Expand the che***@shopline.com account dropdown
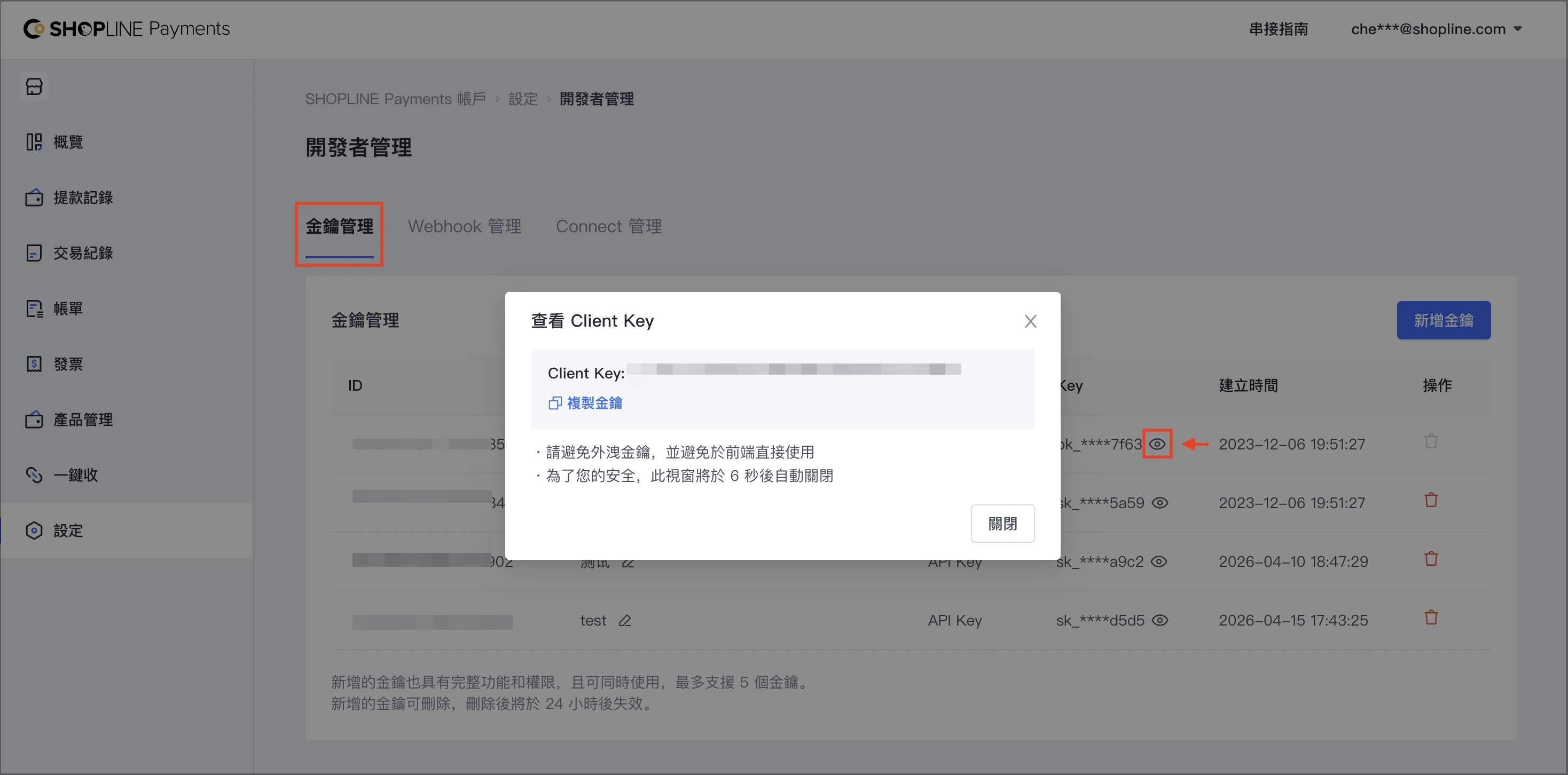The height and width of the screenshot is (775, 1568). point(1437,29)
